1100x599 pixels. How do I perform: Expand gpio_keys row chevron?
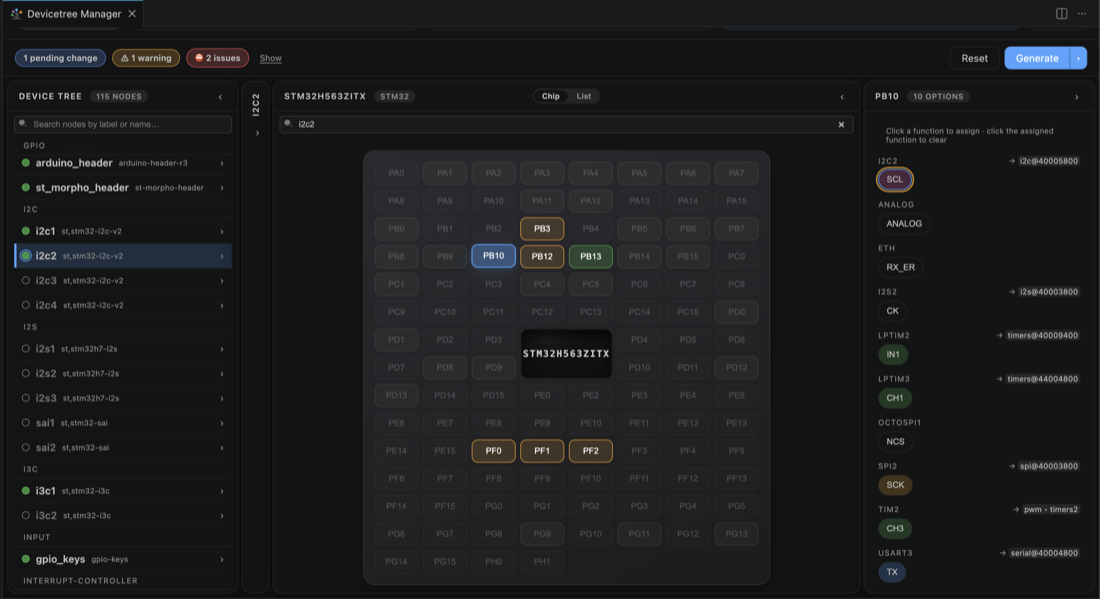pyautogui.click(x=222, y=560)
